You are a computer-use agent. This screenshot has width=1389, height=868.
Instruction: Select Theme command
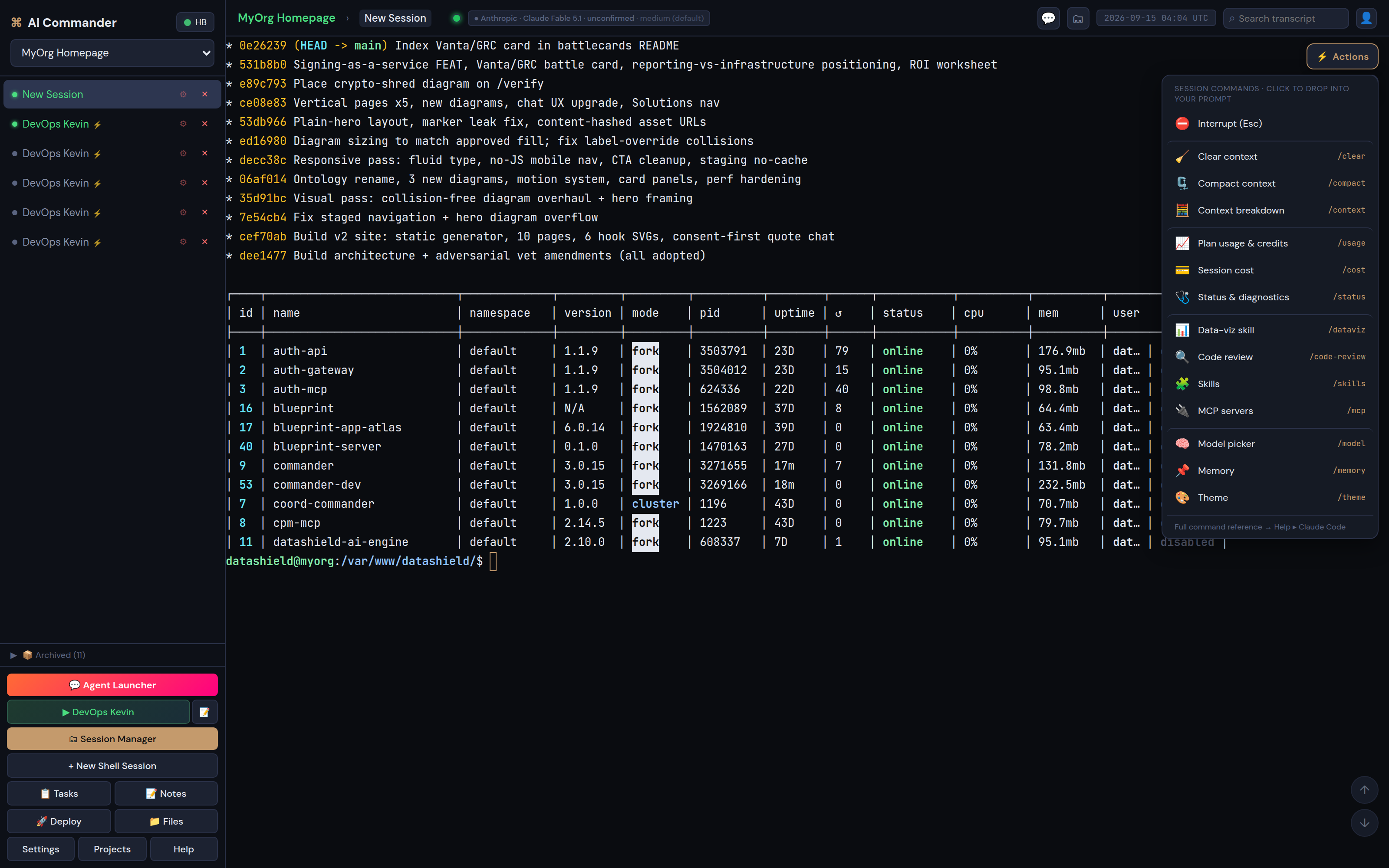tap(1270, 497)
